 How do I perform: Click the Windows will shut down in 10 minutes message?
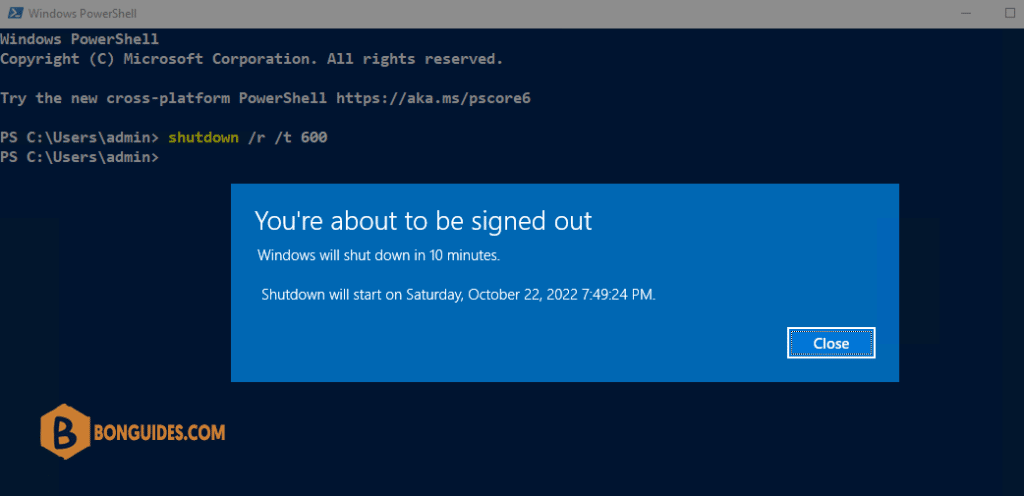(379, 255)
